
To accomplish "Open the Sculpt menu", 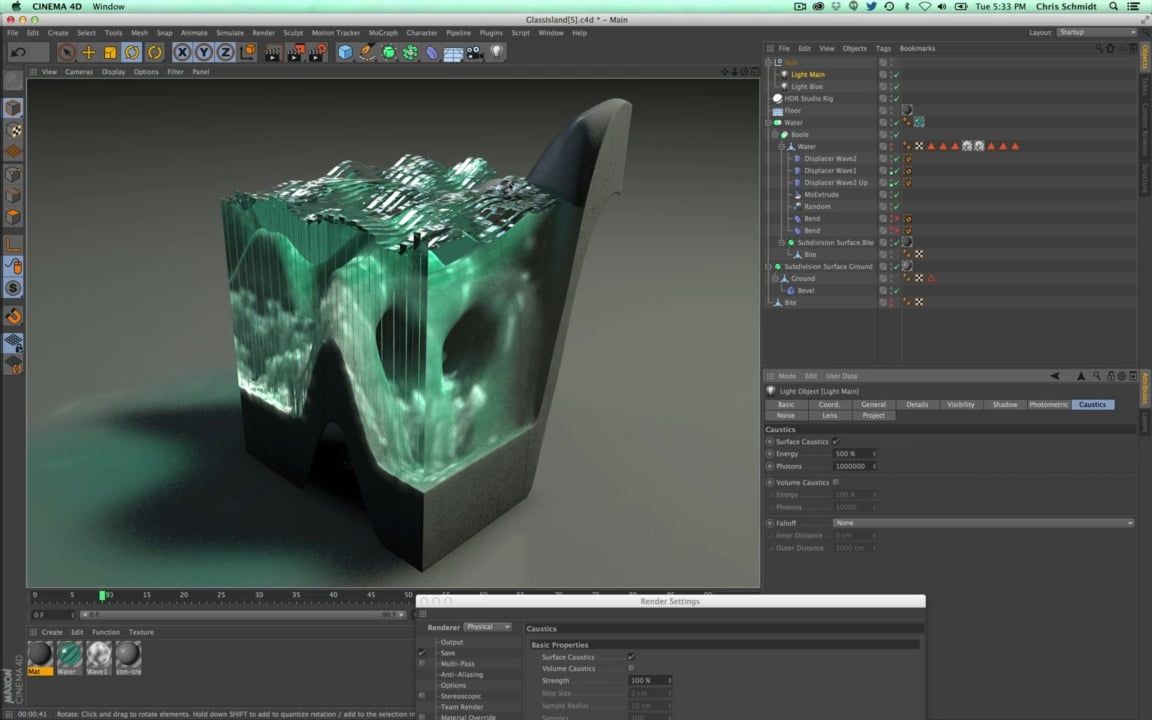I will point(293,33).
